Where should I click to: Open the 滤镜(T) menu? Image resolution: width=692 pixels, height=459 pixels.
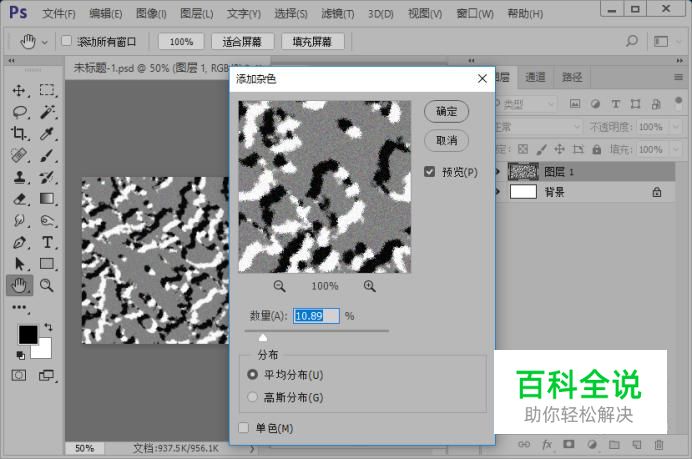click(338, 14)
